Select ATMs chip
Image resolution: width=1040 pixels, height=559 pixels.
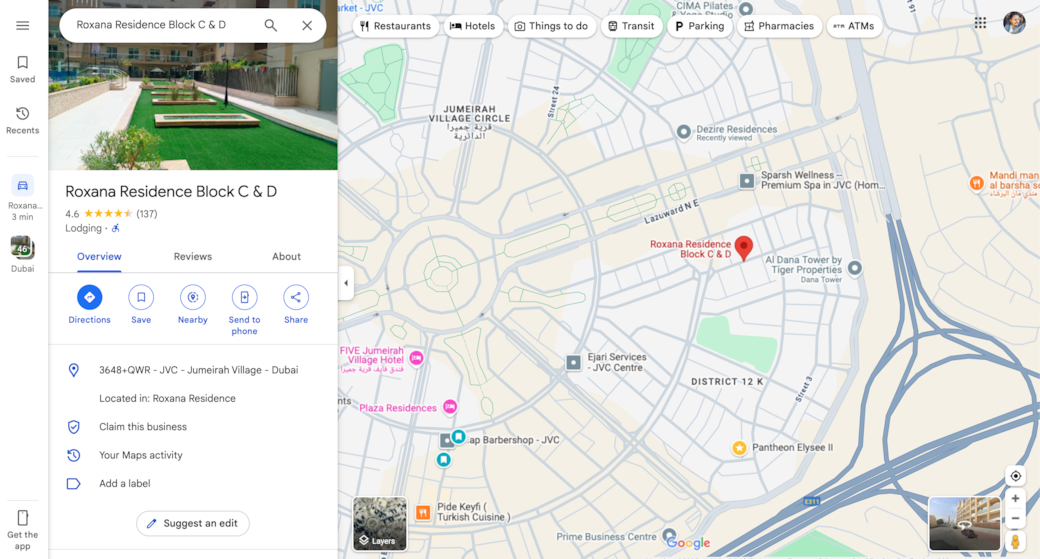click(854, 26)
